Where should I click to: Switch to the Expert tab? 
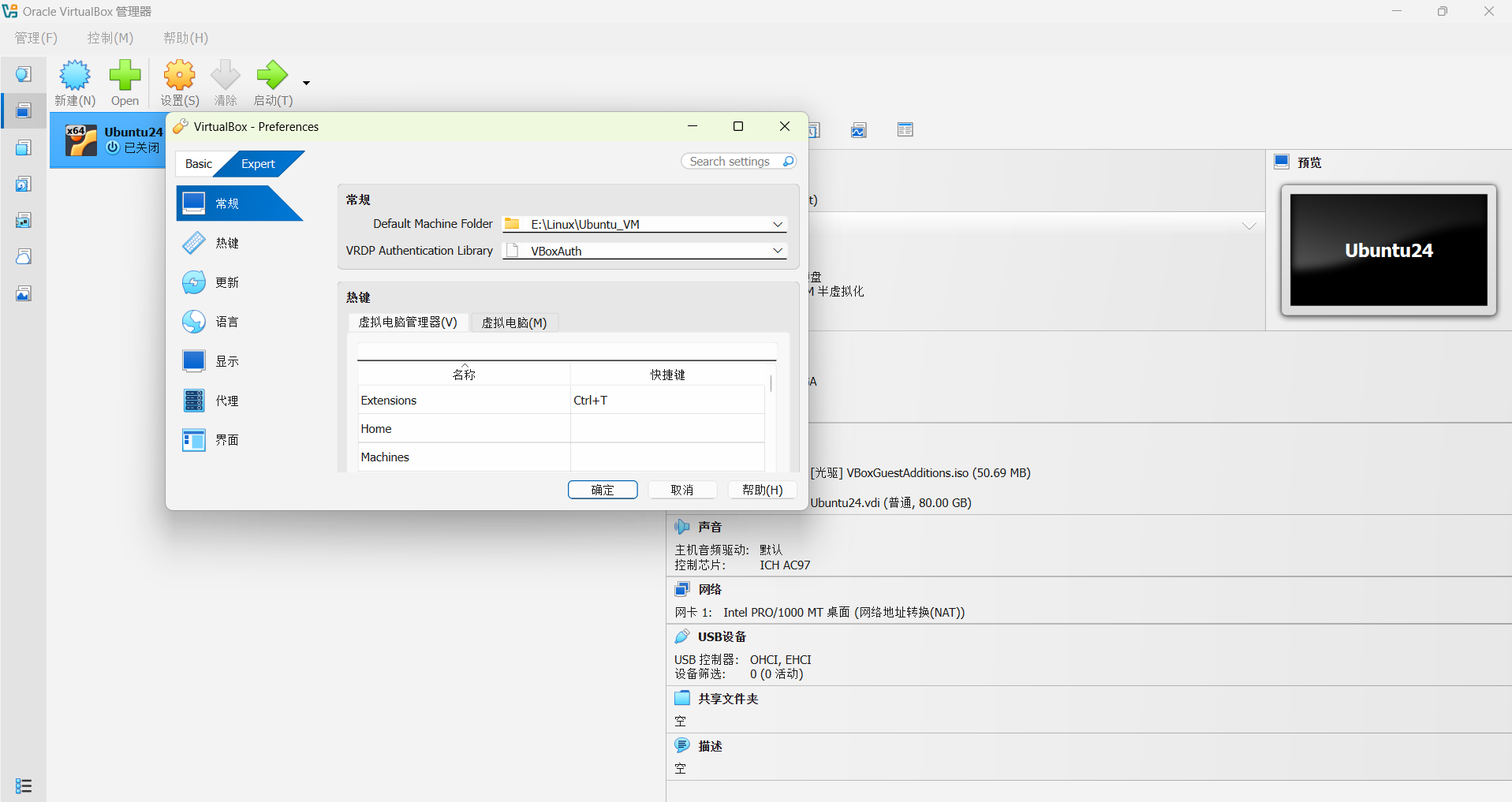click(258, 163)
